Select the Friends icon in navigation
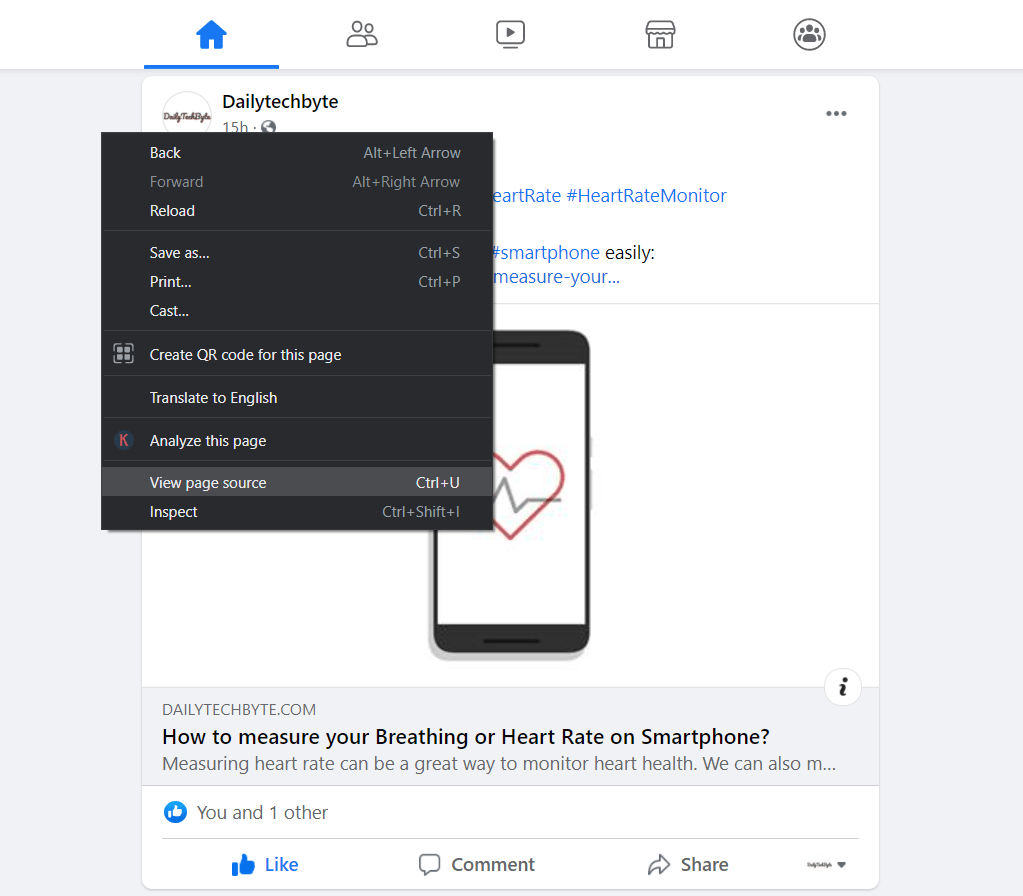Screen dimensions: 1023x896 [x=361, y=33]
